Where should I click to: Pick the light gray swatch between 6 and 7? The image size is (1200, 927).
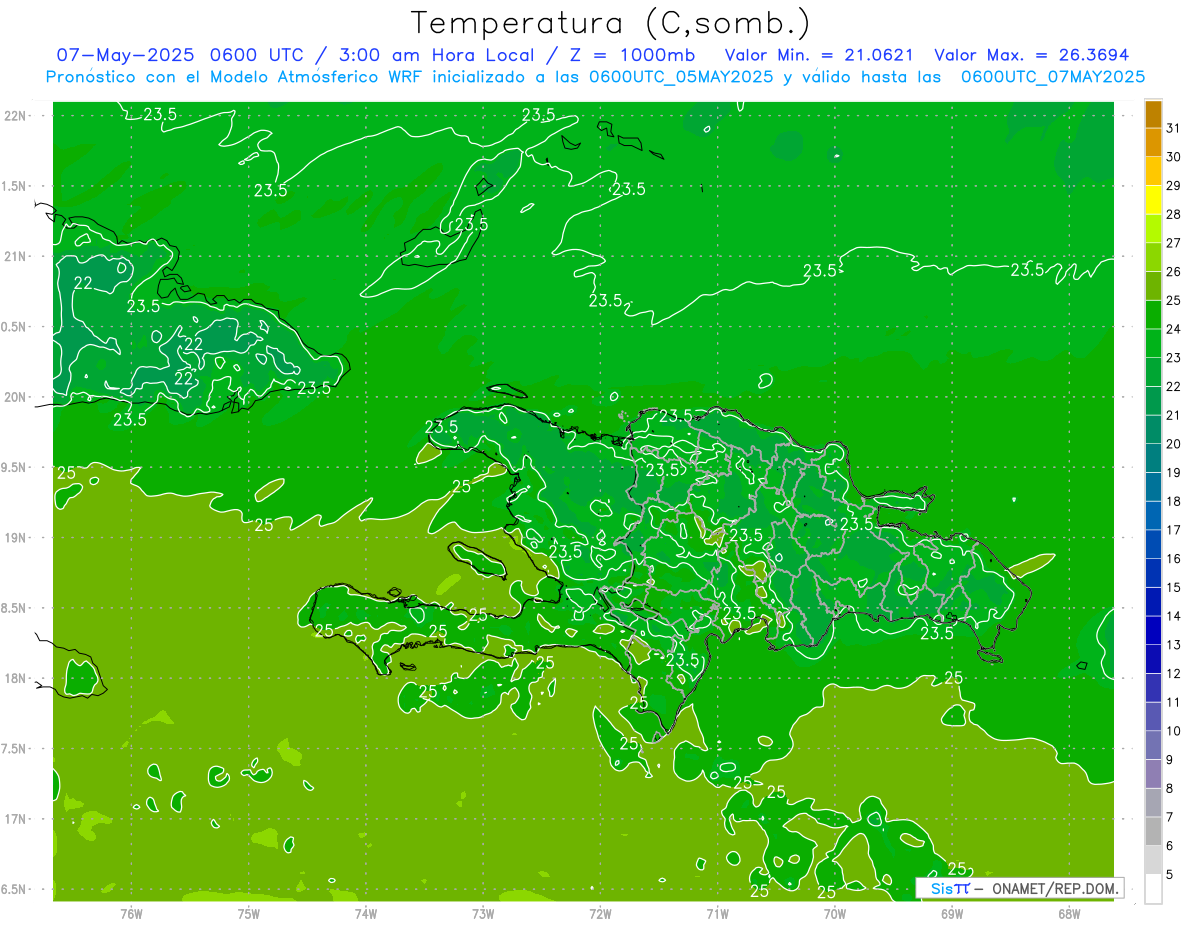[x=1153, y=831]
